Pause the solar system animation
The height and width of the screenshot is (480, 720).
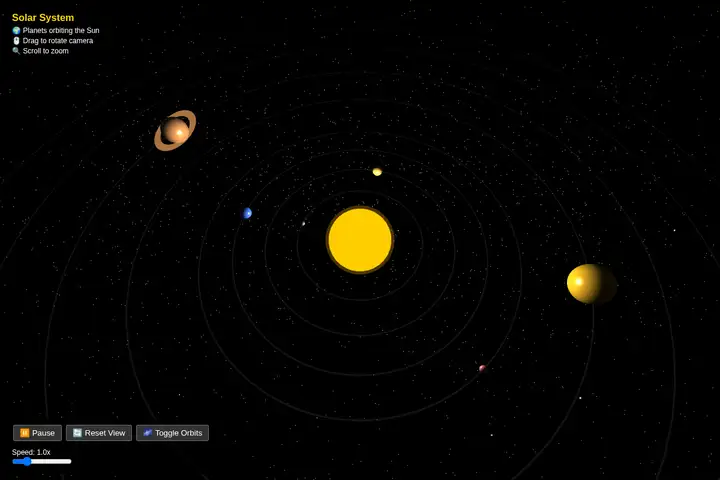pyautogui.click(x=37, y=433)
